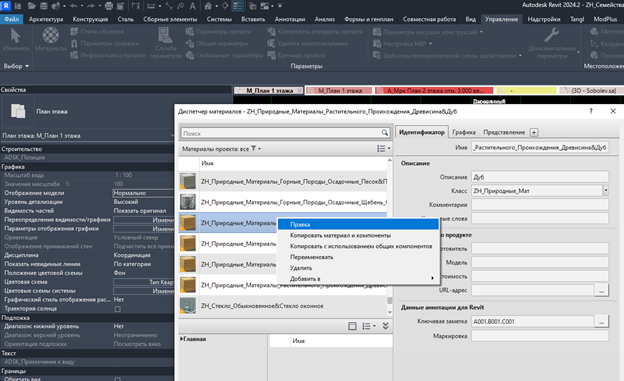Click the Маркировка input field
This screenshot has height=381, width=624.
[540, 336]
